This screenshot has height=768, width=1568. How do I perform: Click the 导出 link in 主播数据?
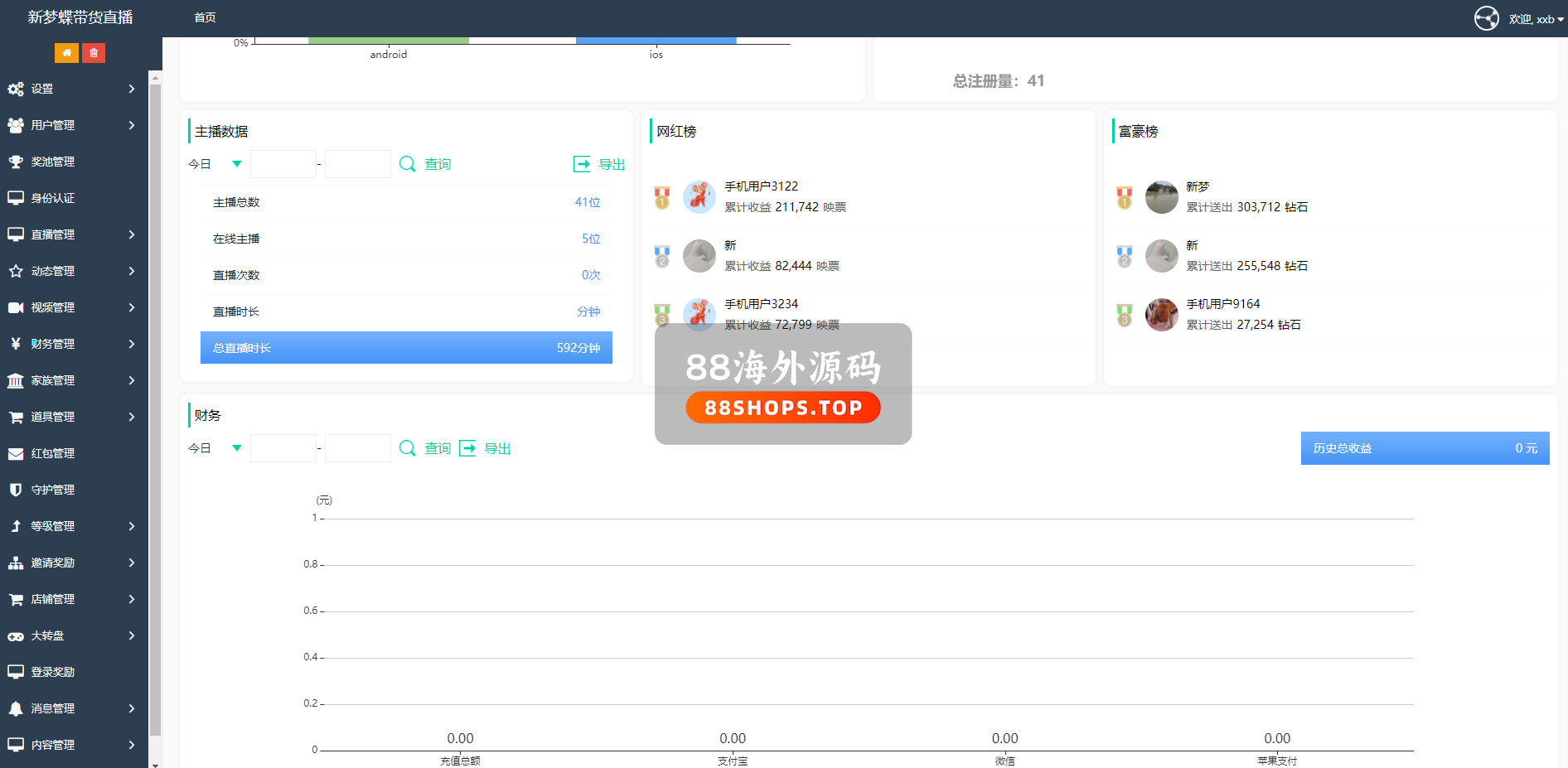coord(612,164)
